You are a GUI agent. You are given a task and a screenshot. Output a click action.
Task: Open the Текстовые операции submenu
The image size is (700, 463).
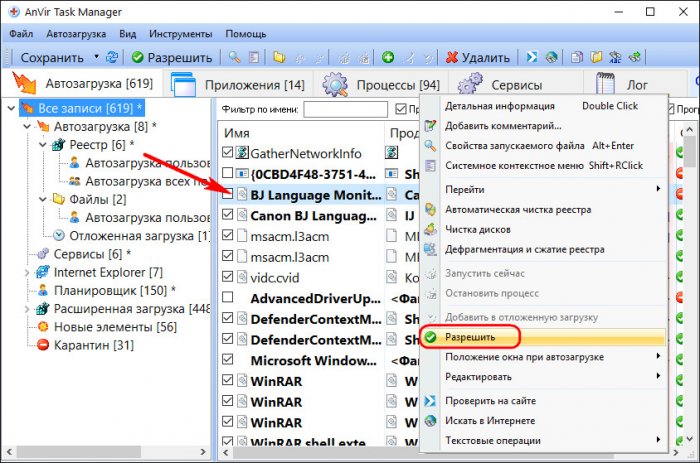pyautogui.click(x=553, y=441)
